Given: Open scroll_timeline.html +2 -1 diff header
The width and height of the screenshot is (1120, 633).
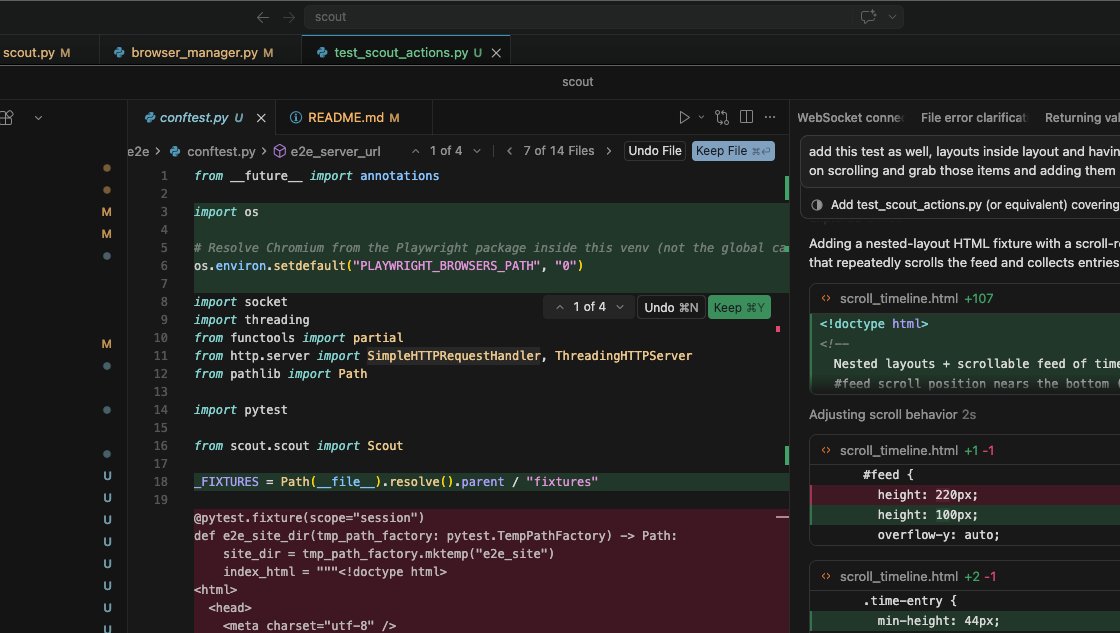Looking at the screenshot, I should click(965, 577).
